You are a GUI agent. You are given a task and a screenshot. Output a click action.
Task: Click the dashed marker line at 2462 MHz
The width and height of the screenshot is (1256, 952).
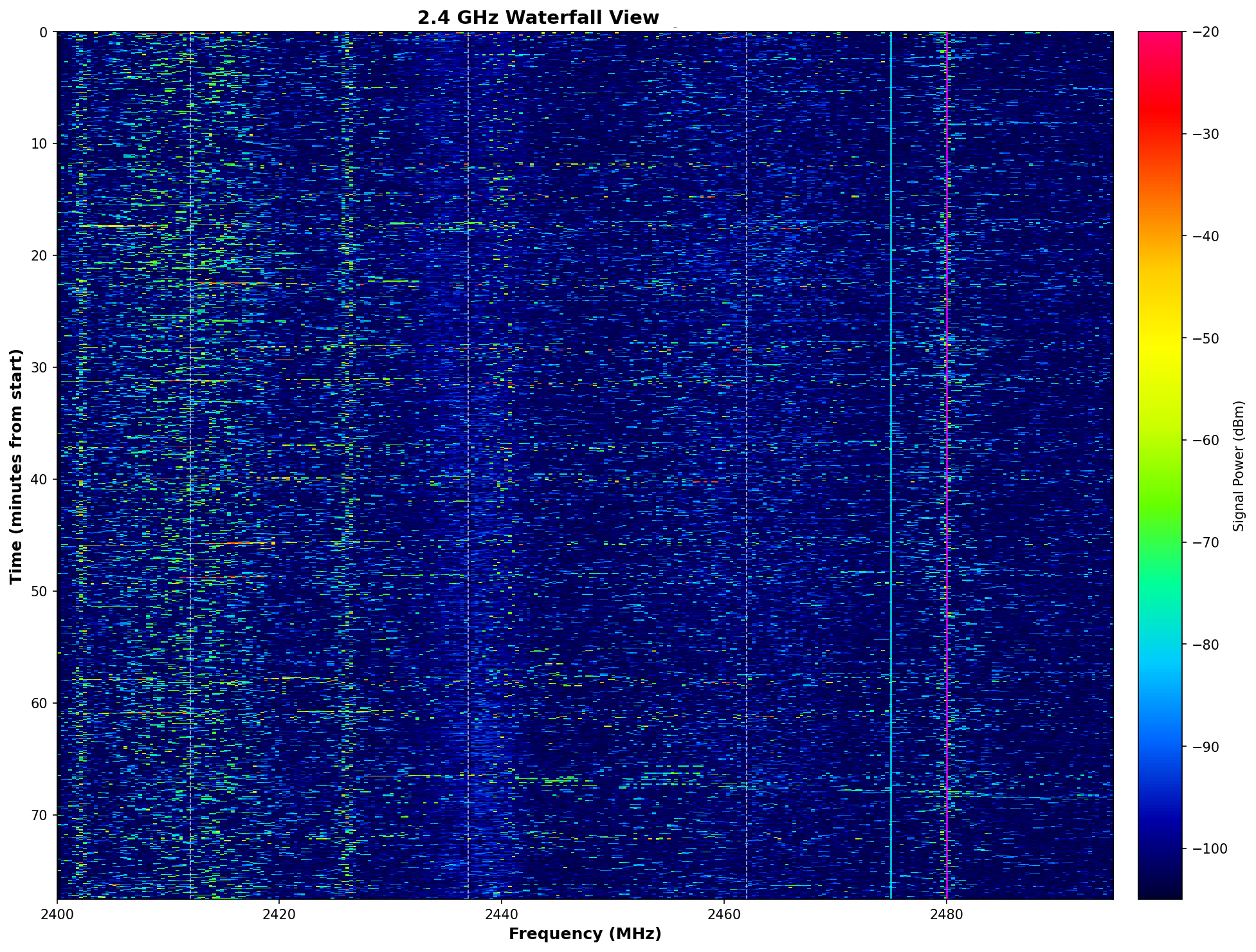coord(748,450)
